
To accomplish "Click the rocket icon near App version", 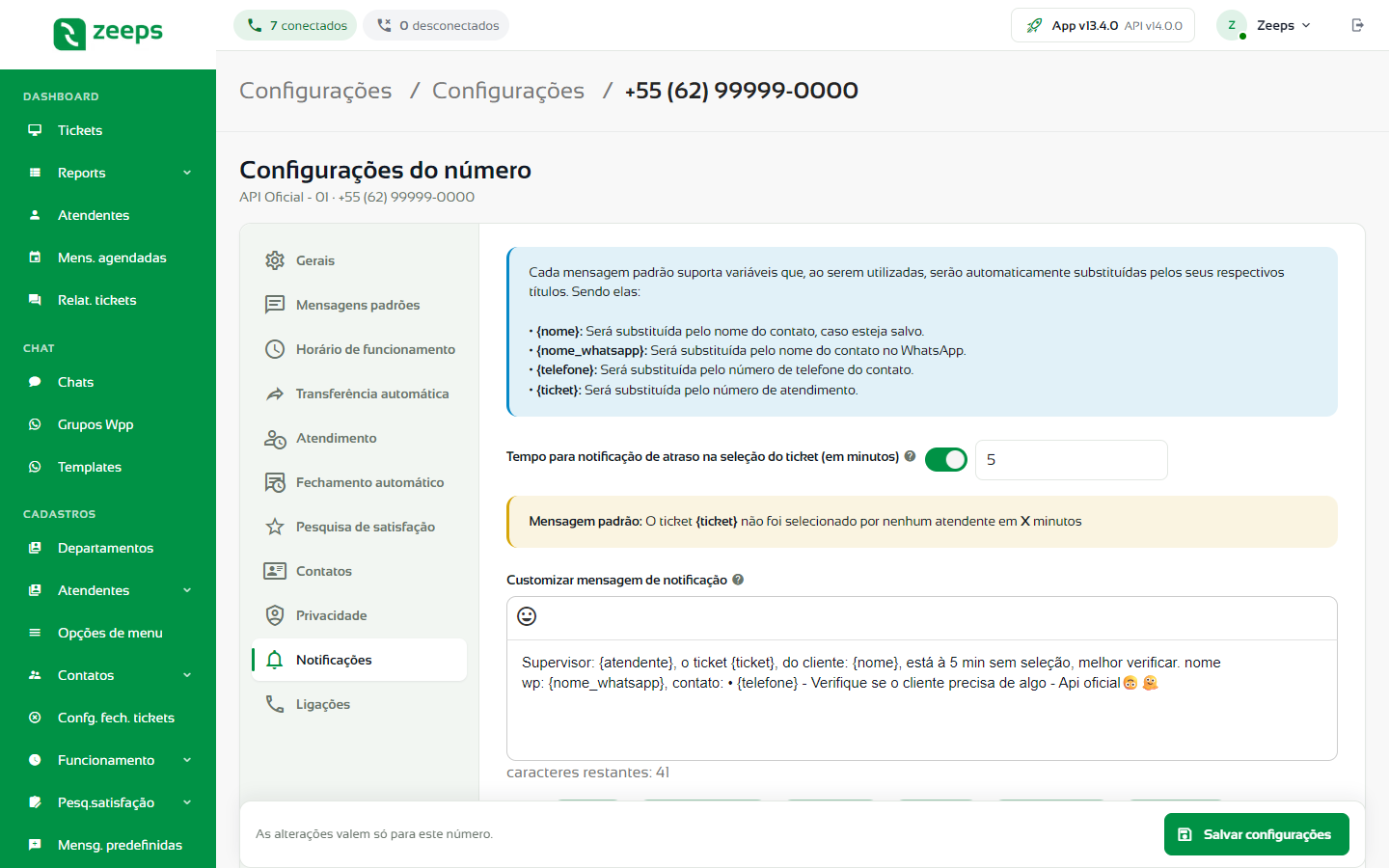I will (1034, 25).
